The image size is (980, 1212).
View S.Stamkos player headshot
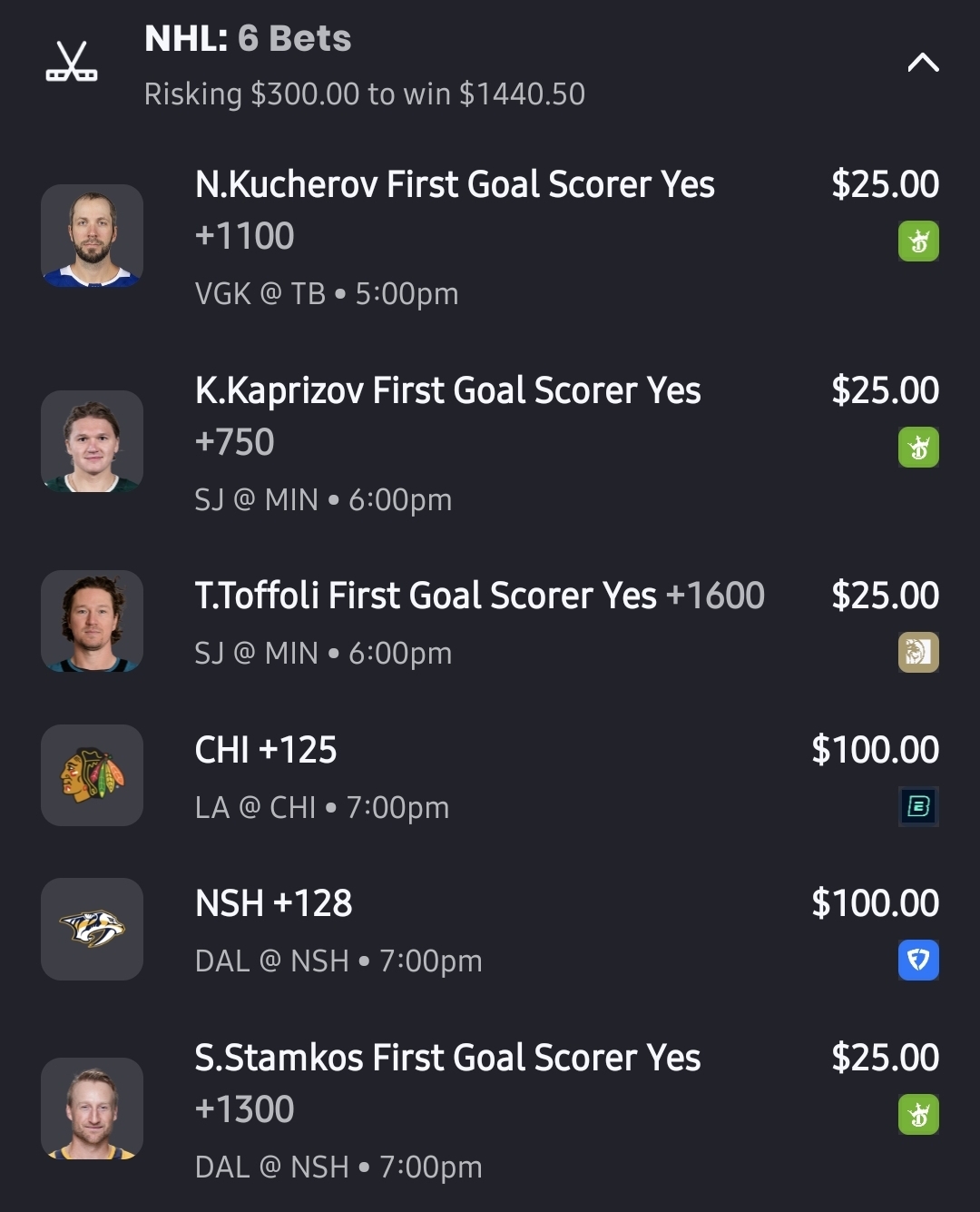(x=92, y=1109)
